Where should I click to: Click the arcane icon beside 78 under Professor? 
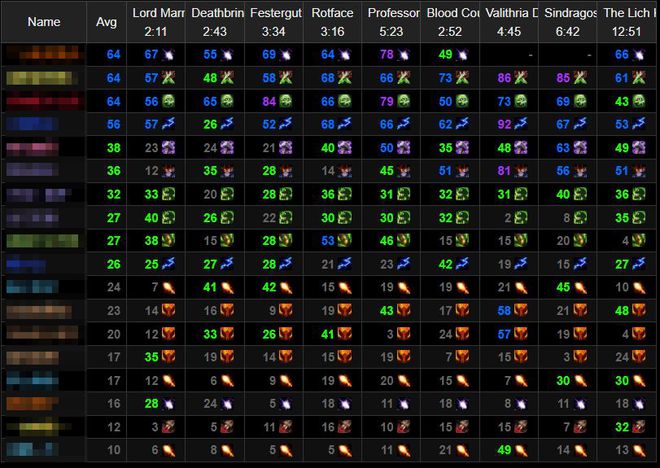404,55
